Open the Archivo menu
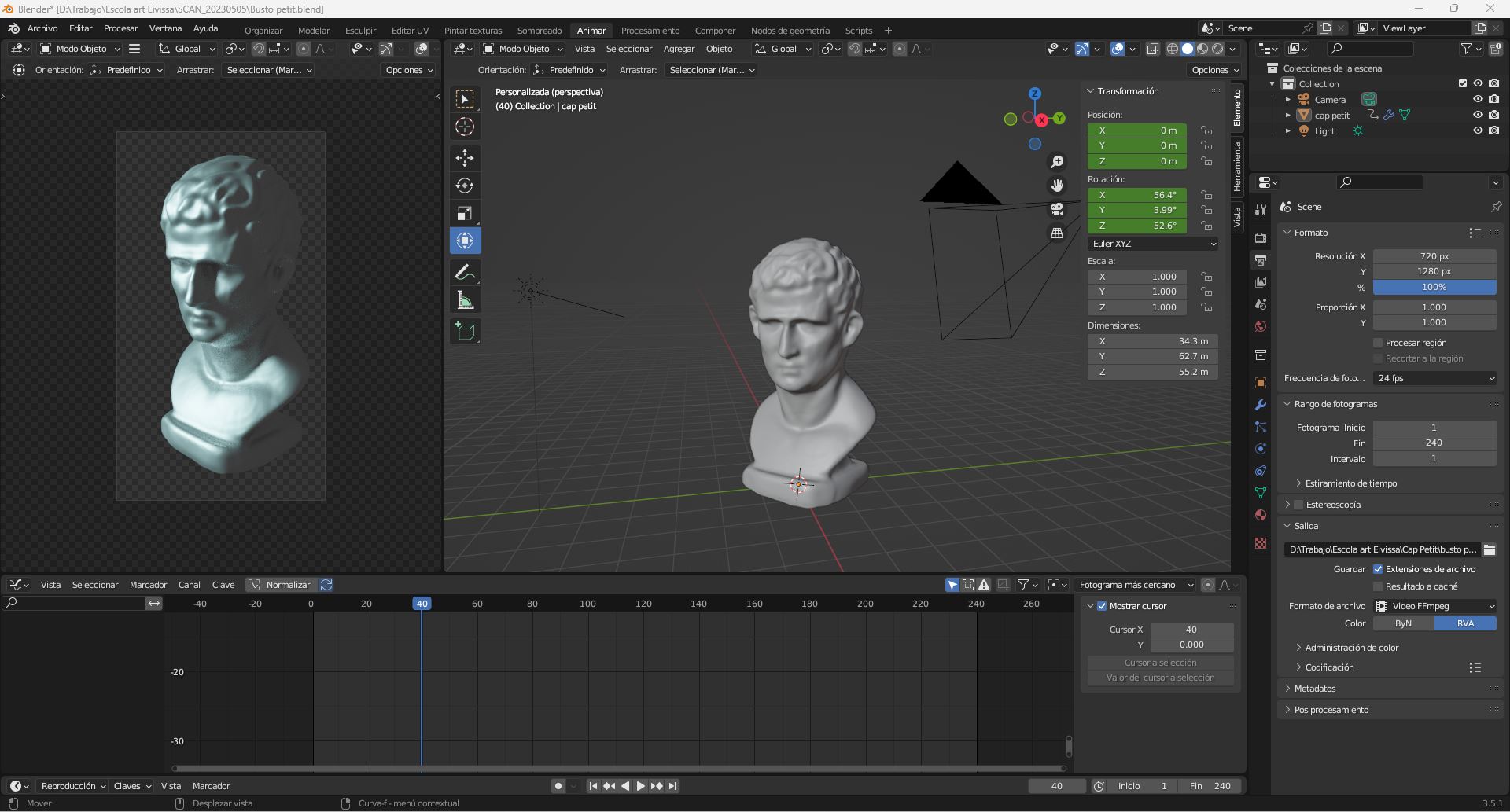 pyautogui.click(x=42, y=28)
